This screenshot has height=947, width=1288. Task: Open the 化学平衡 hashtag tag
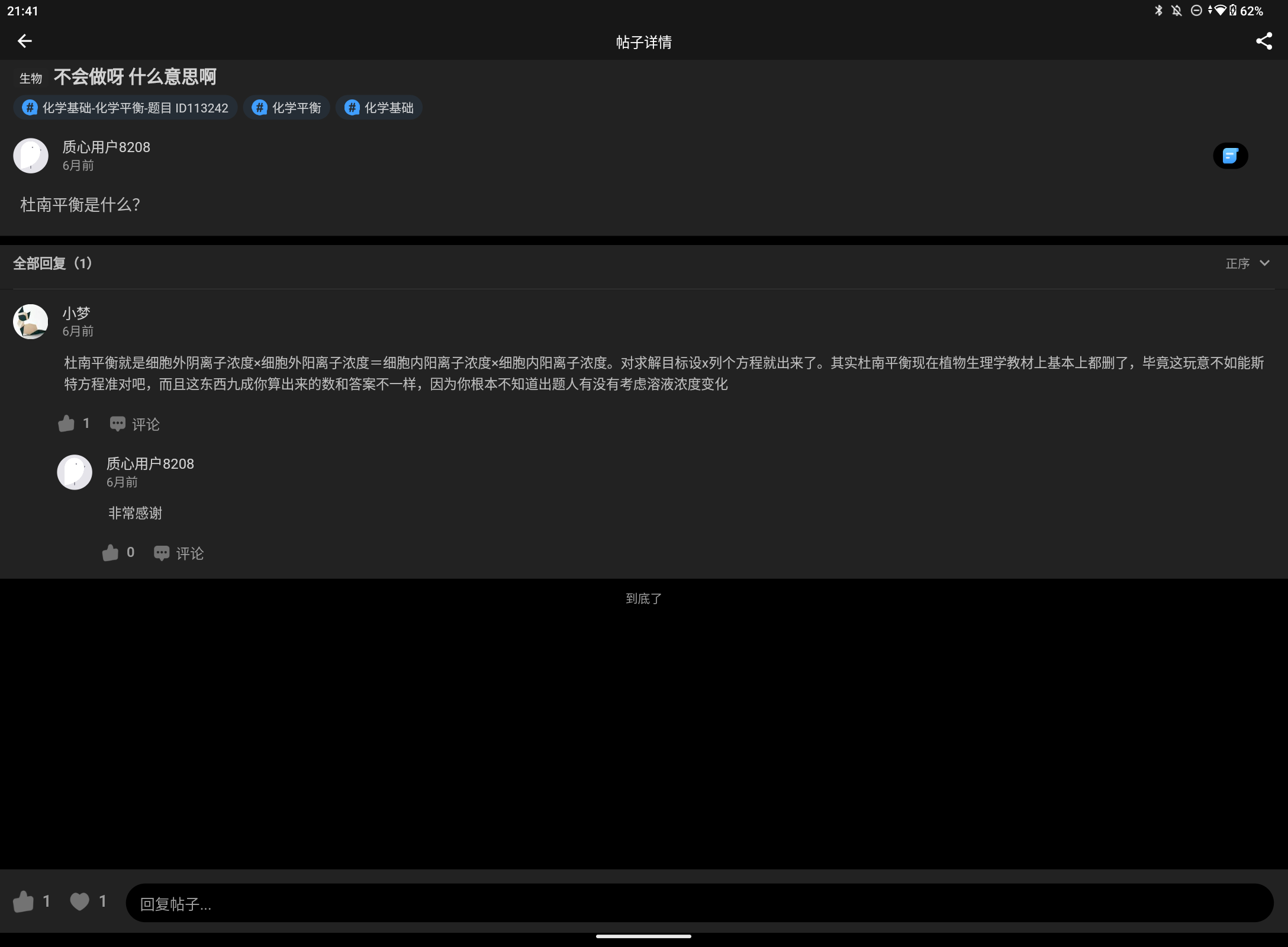287,108
